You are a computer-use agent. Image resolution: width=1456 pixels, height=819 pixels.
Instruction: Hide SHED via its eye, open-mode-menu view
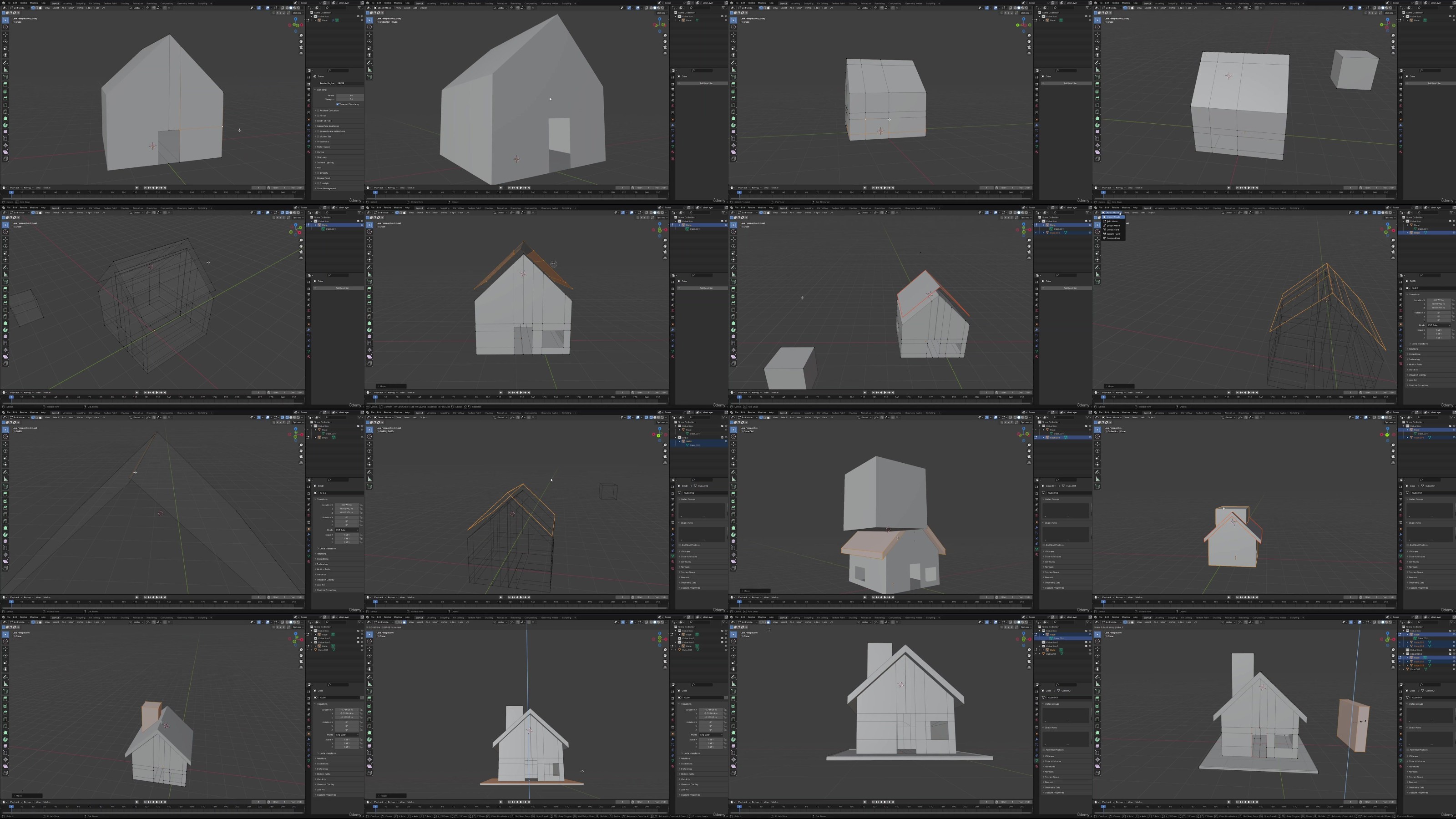point(1454,233)
